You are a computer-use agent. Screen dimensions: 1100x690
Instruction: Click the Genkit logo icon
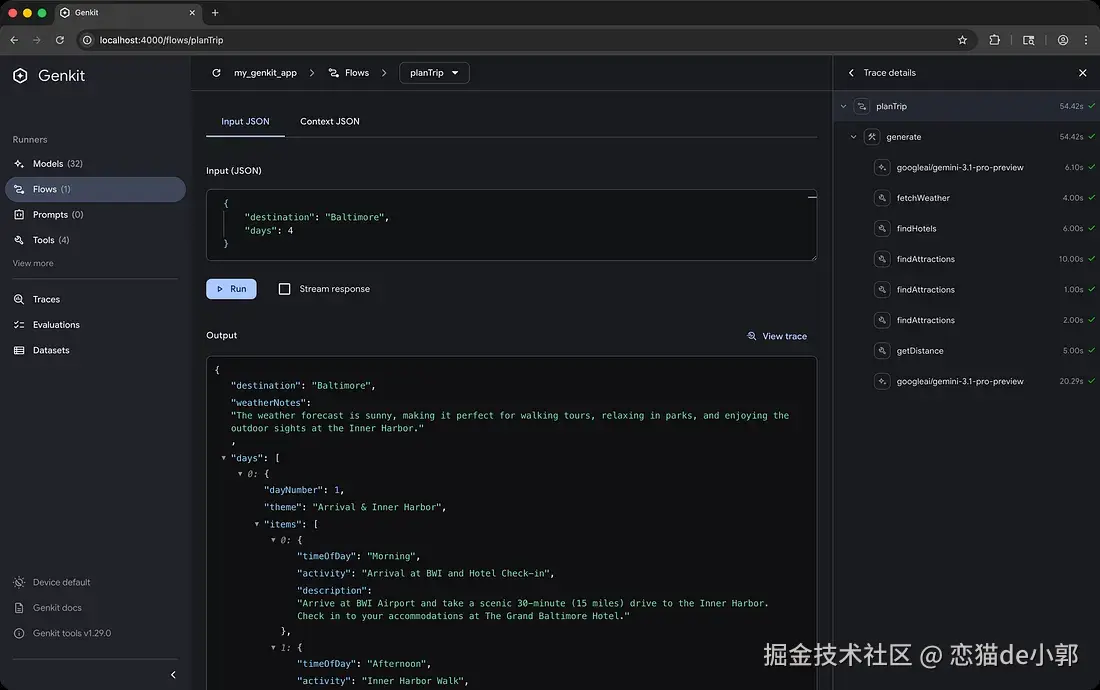[20, 76]
